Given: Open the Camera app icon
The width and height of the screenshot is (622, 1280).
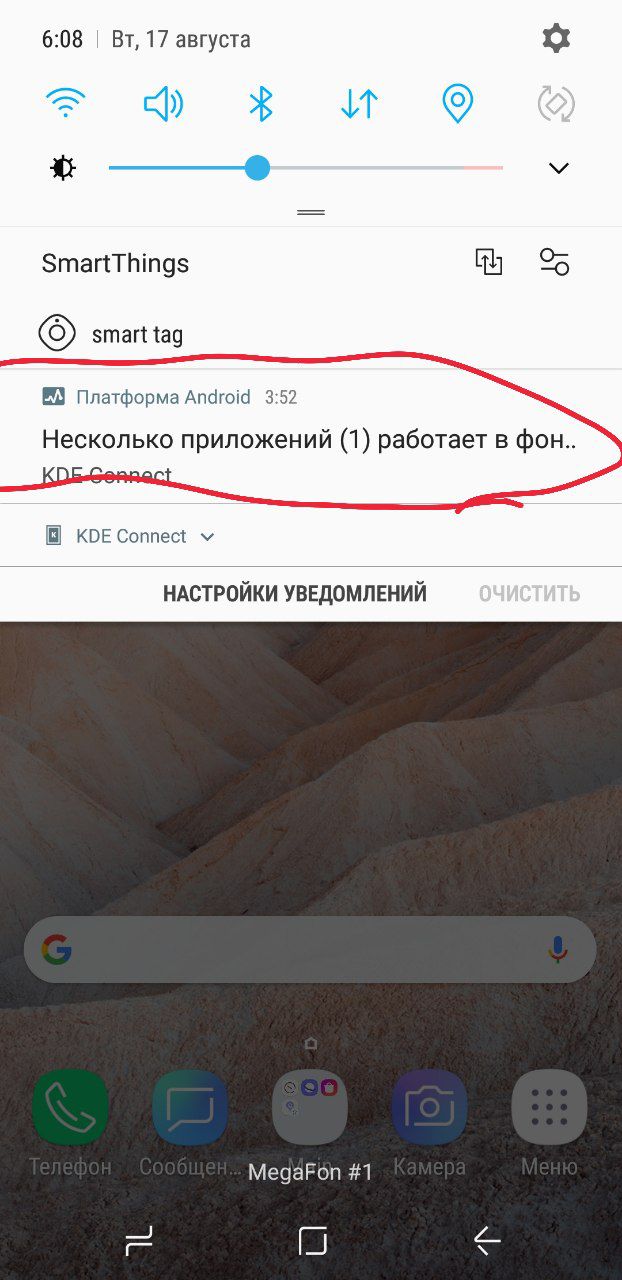Looking at the screenshot, I should [429, 1107].
